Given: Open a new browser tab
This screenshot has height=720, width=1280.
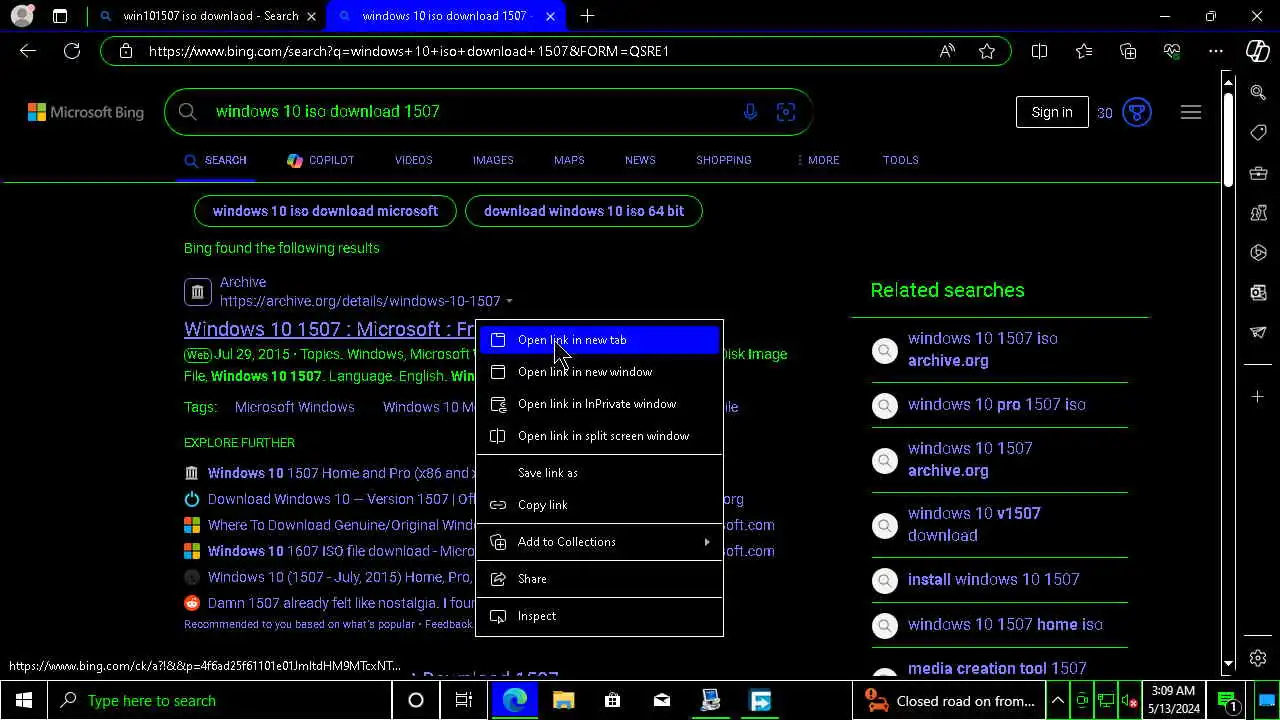Looking at the screenshot, I should click(x=587, y=16).
